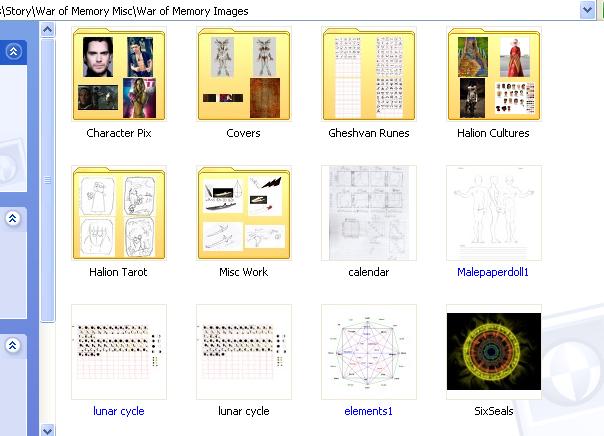Click the scroll up arrow of file list
The width and height of the screenshot is (604, 436).
pyautogui.click(x=47, y=30)
